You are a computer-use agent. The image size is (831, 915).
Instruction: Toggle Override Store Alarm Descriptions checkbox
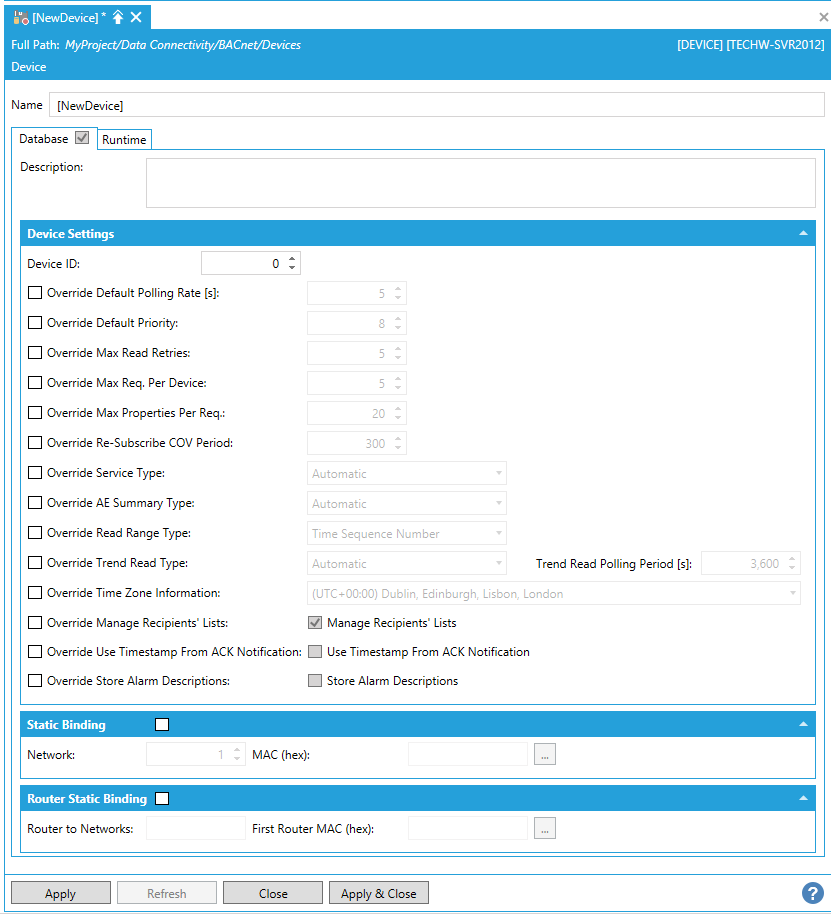coord(35,681)
